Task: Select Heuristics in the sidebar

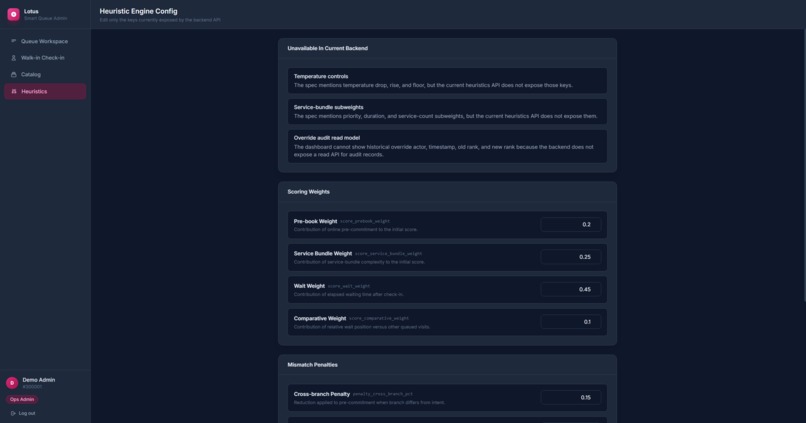Action: [x=45, y=91]
